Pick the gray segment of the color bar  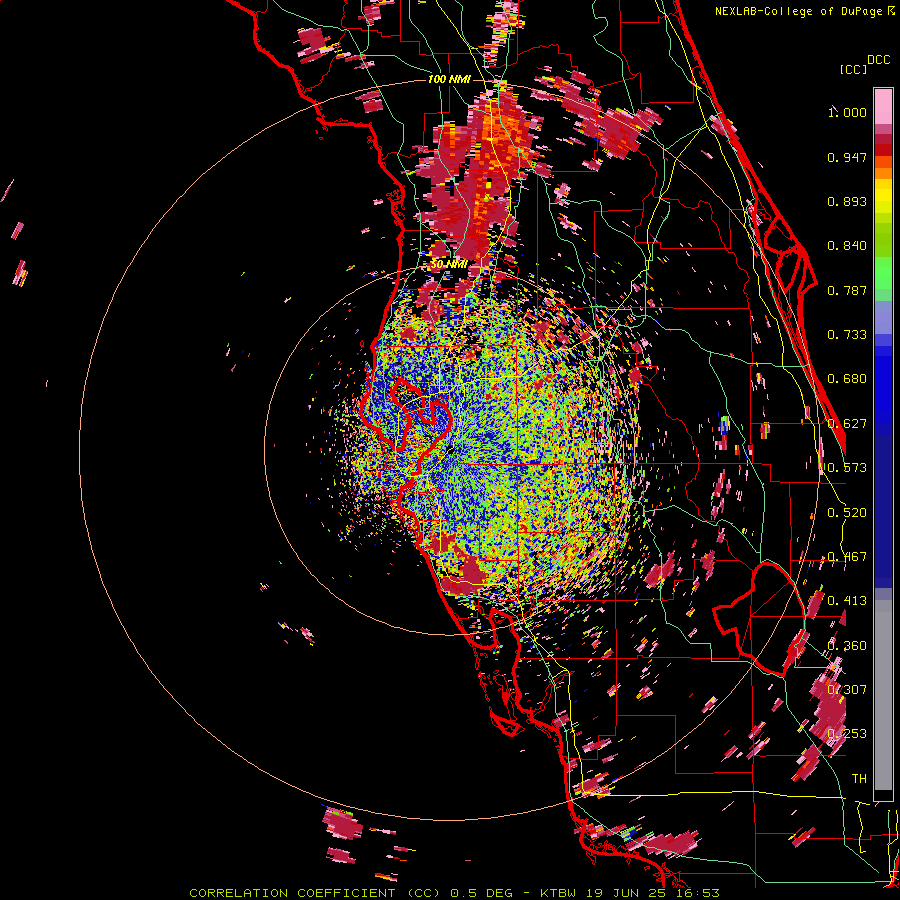883,695
